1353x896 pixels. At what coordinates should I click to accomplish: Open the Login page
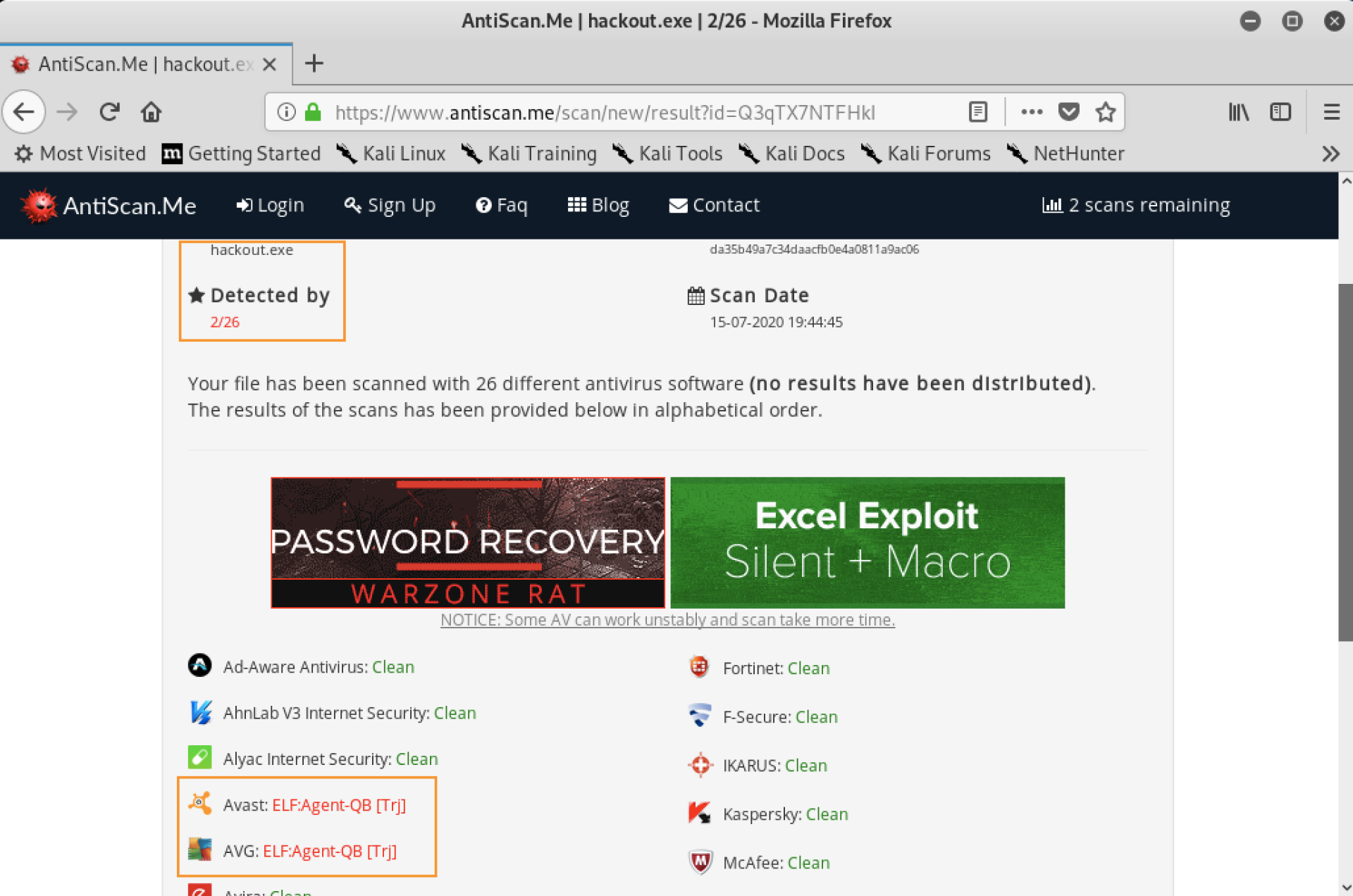[x=270, y=205]
